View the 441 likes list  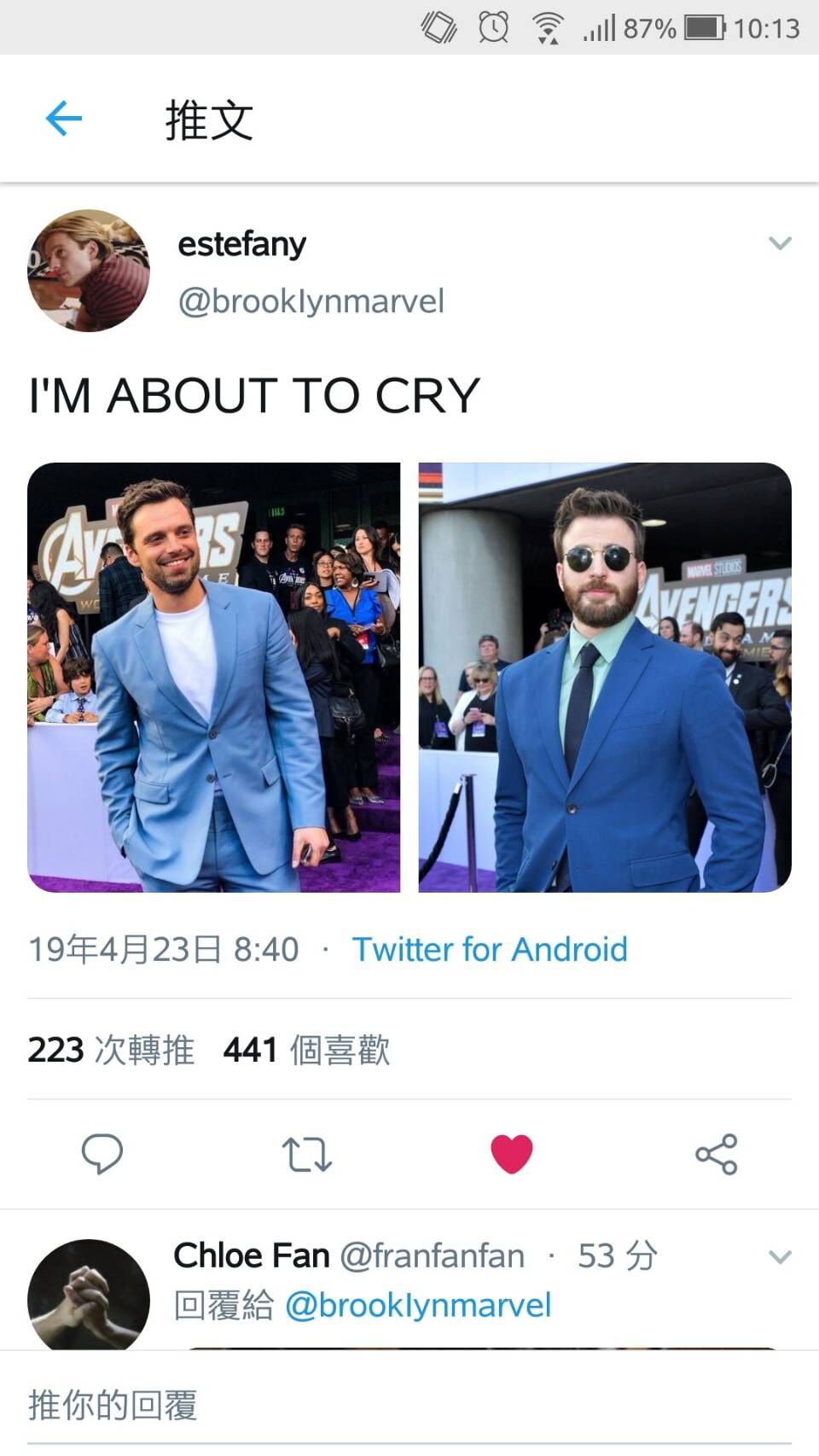pos(306,1050)
